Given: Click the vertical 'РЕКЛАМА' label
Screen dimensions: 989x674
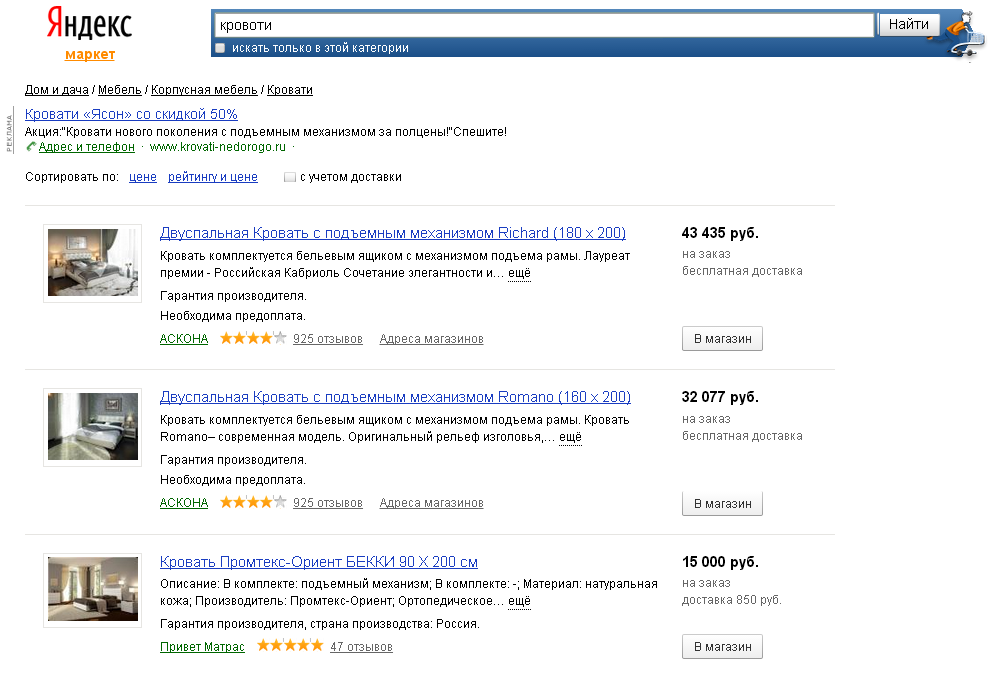Looking at the screenshot, I should coord(9,131).
